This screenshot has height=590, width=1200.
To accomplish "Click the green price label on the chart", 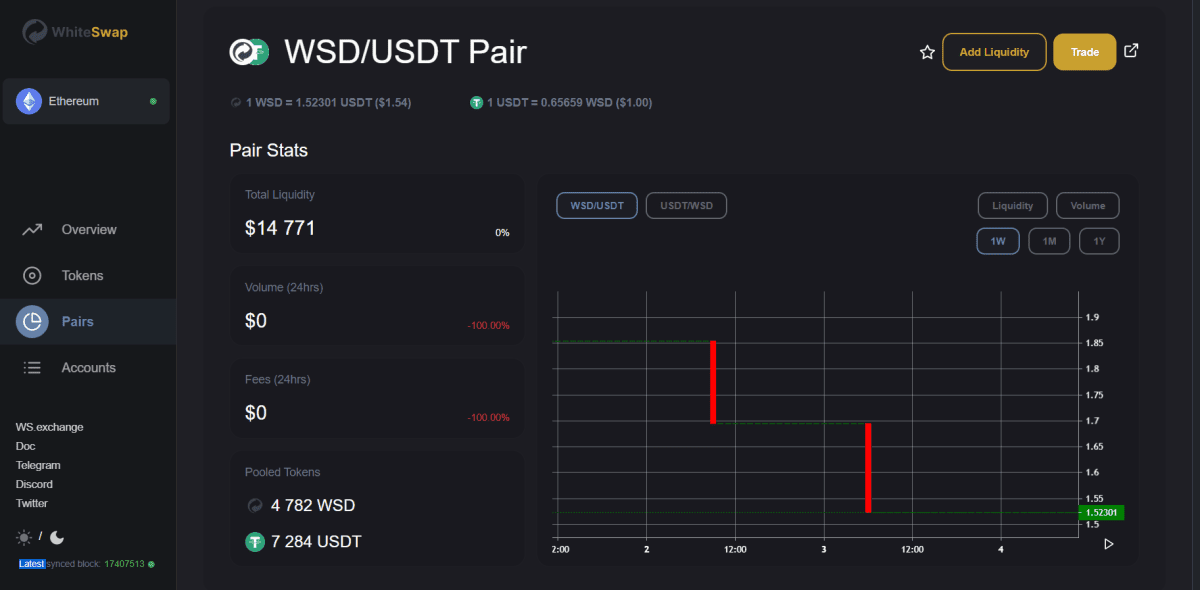I will tap(1101, 511).
